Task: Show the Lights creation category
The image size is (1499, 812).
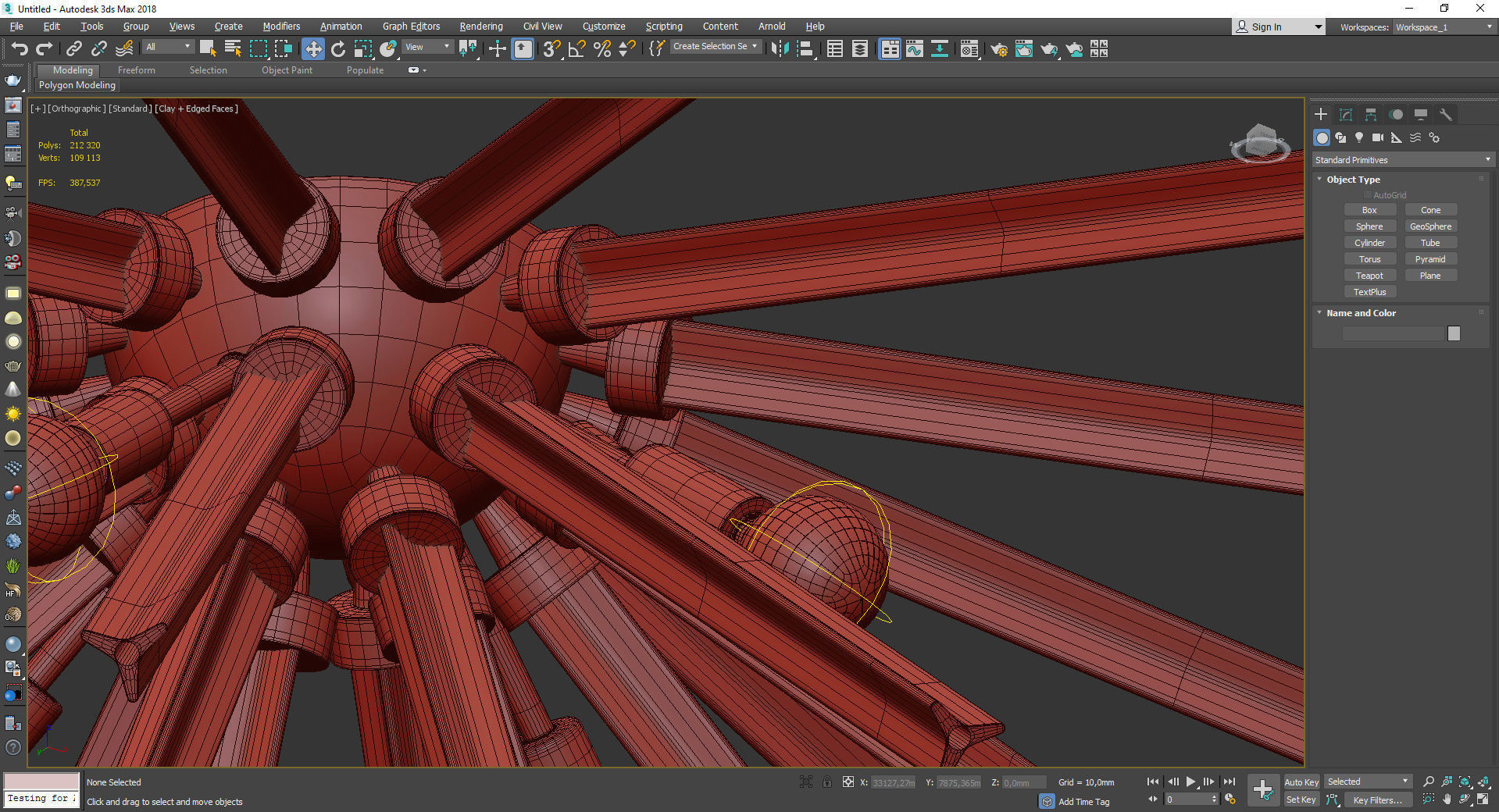Action: [1359, 137]
